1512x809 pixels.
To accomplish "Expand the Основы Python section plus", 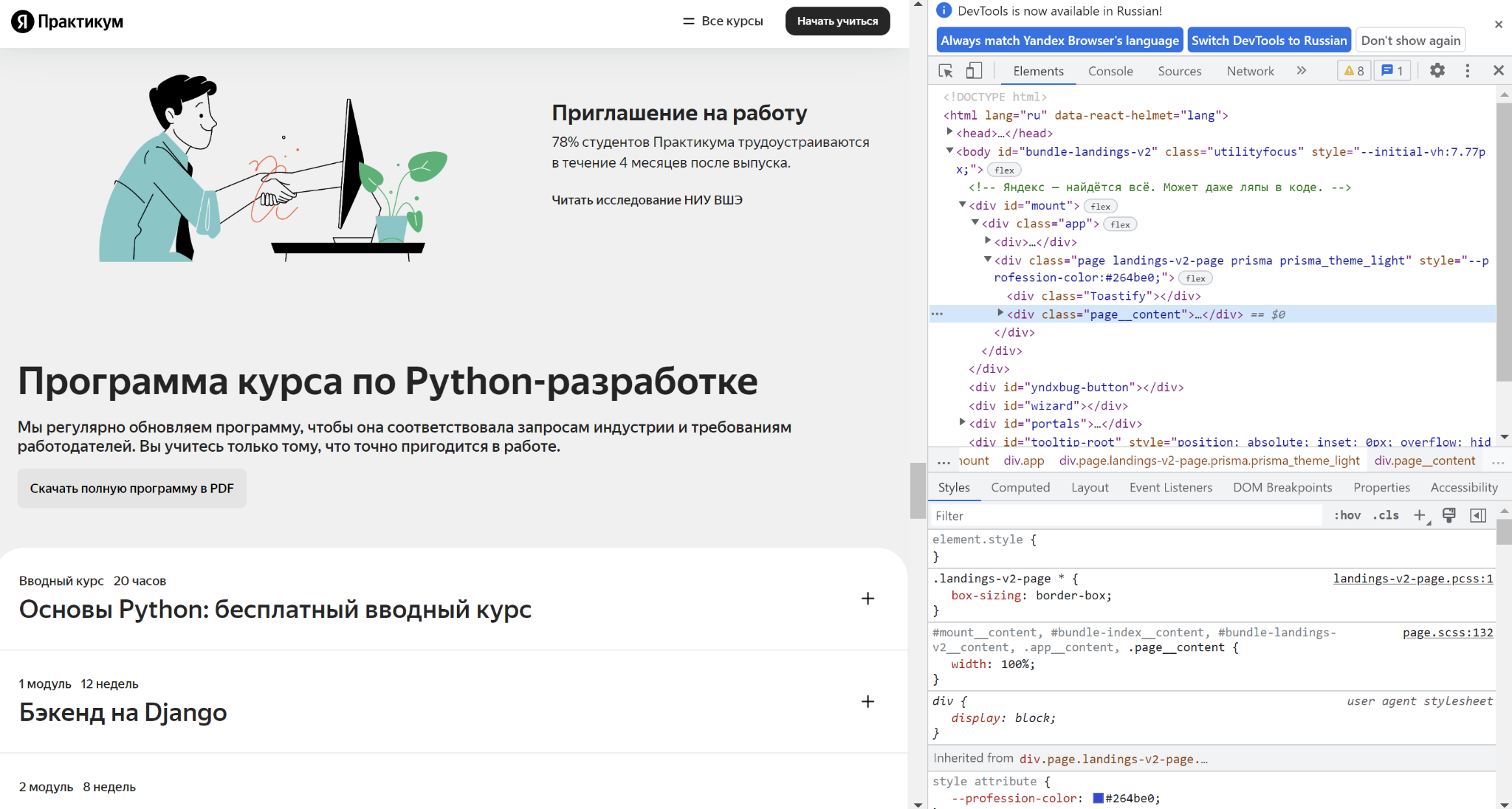I will pos(867,599).
